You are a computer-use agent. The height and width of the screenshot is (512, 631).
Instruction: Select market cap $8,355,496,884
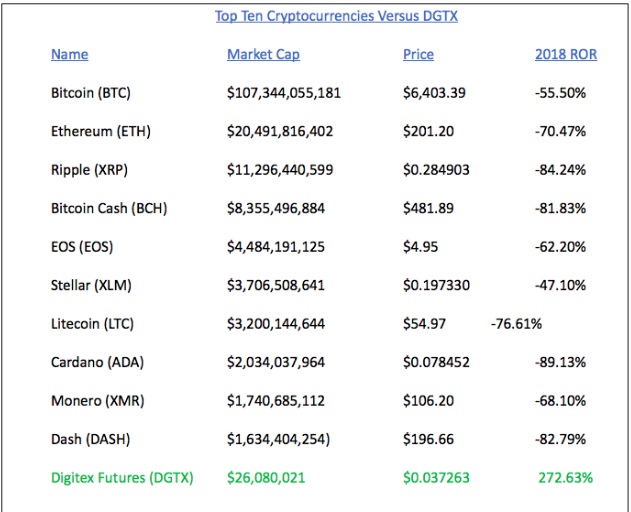276,209
